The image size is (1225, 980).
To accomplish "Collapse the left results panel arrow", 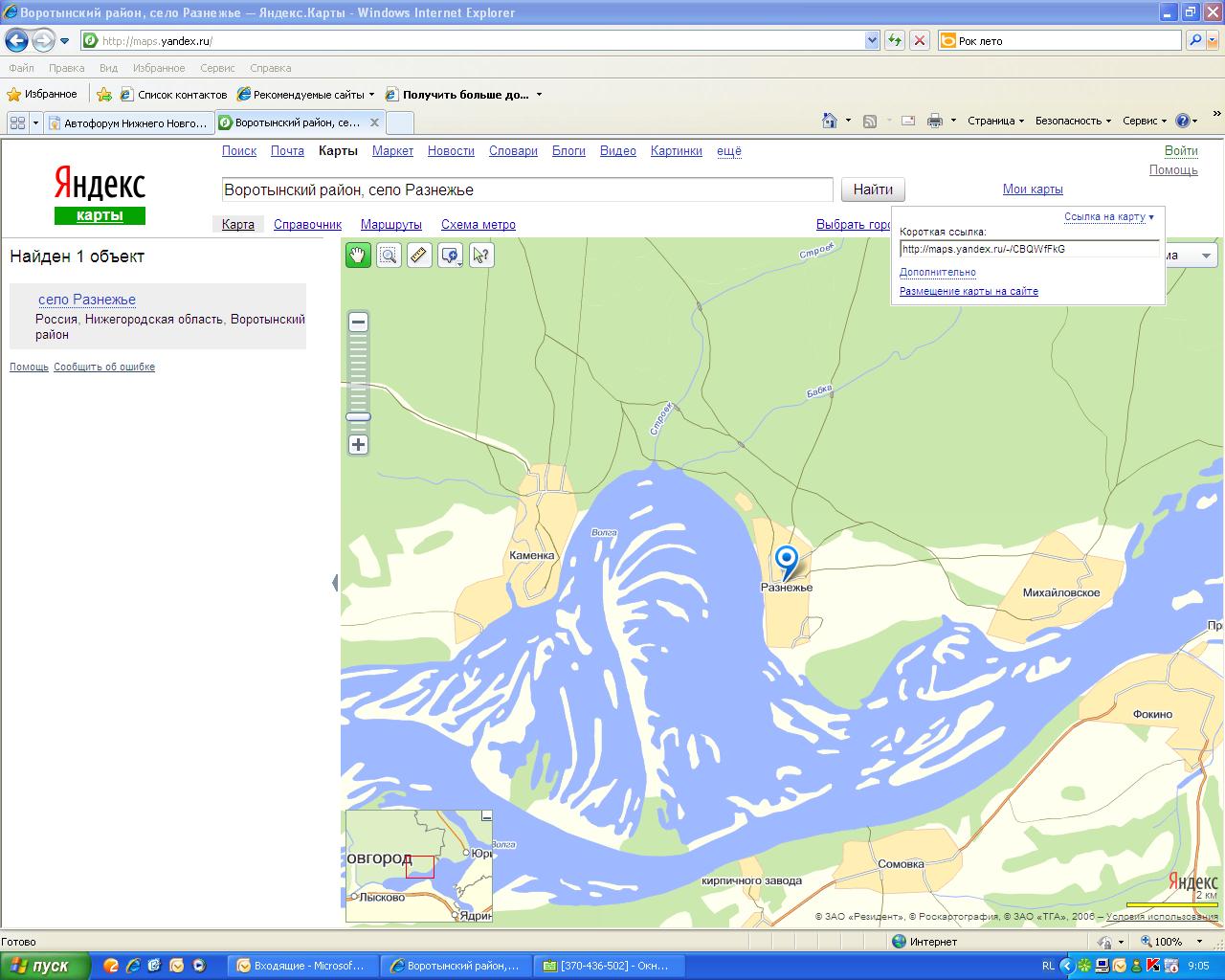I will 335,582.
